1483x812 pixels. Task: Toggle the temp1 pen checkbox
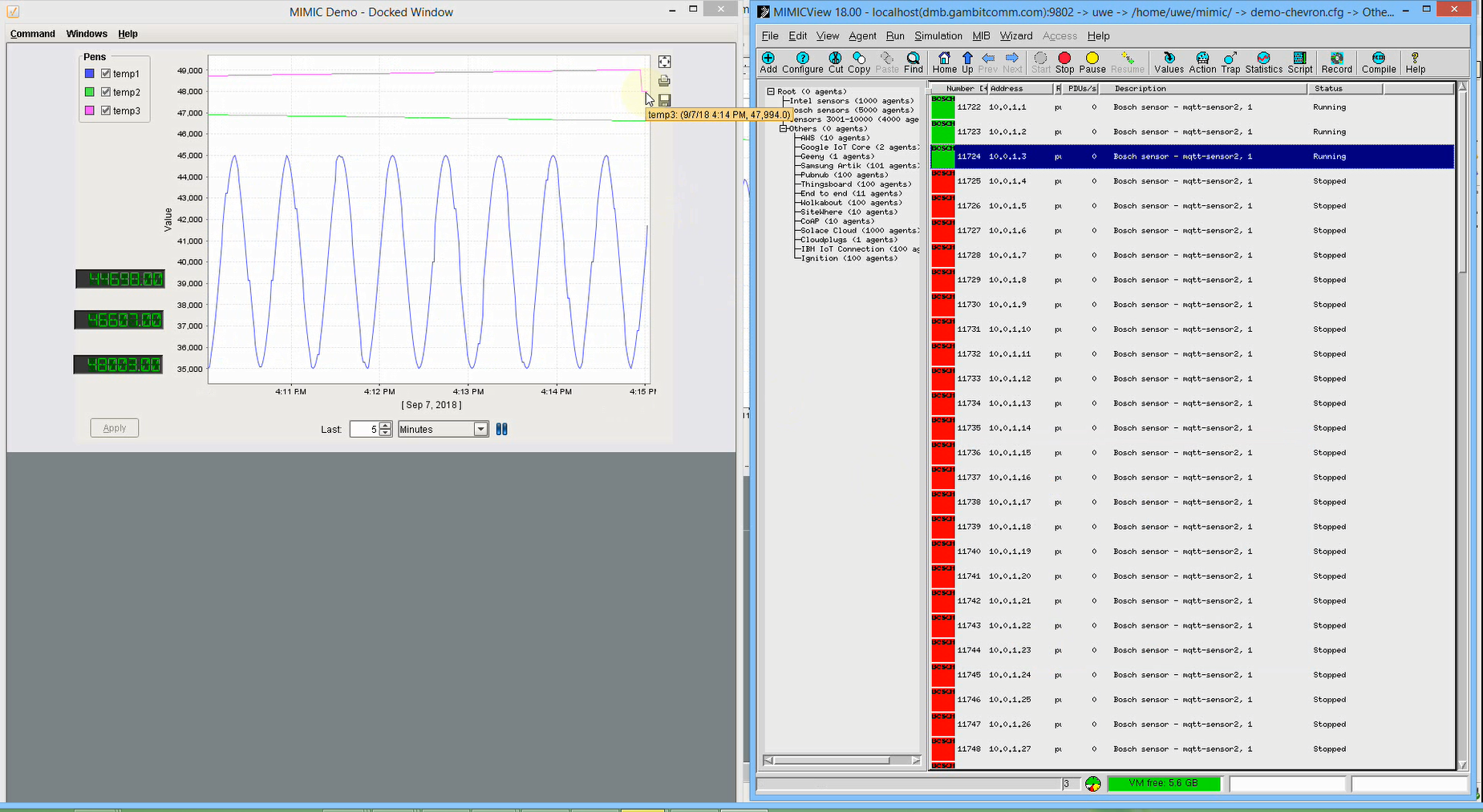tap(105, 74)
